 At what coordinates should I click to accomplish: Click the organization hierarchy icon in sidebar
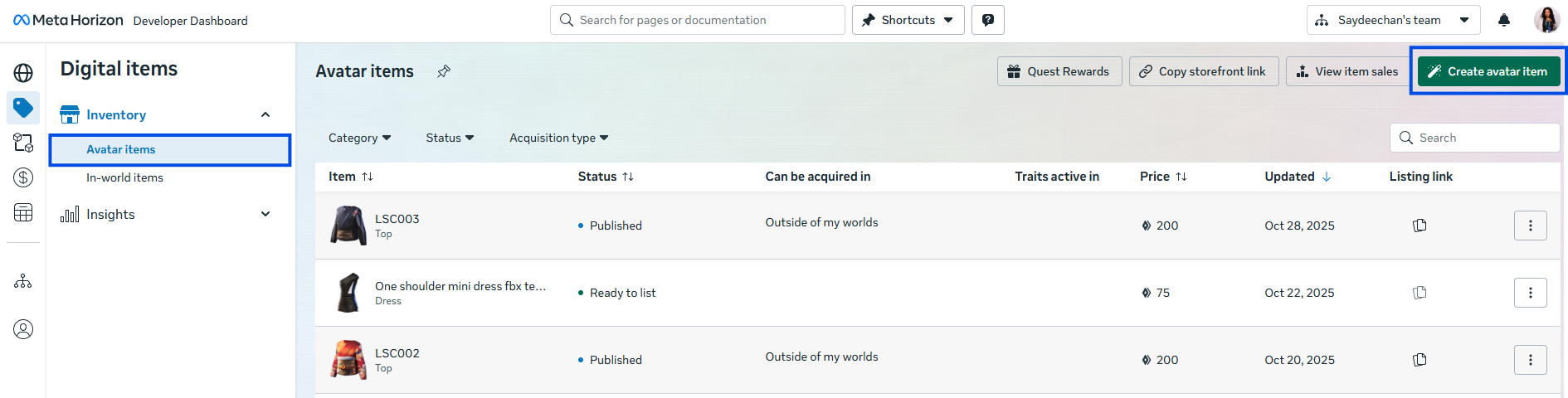(x=23, y=282)
